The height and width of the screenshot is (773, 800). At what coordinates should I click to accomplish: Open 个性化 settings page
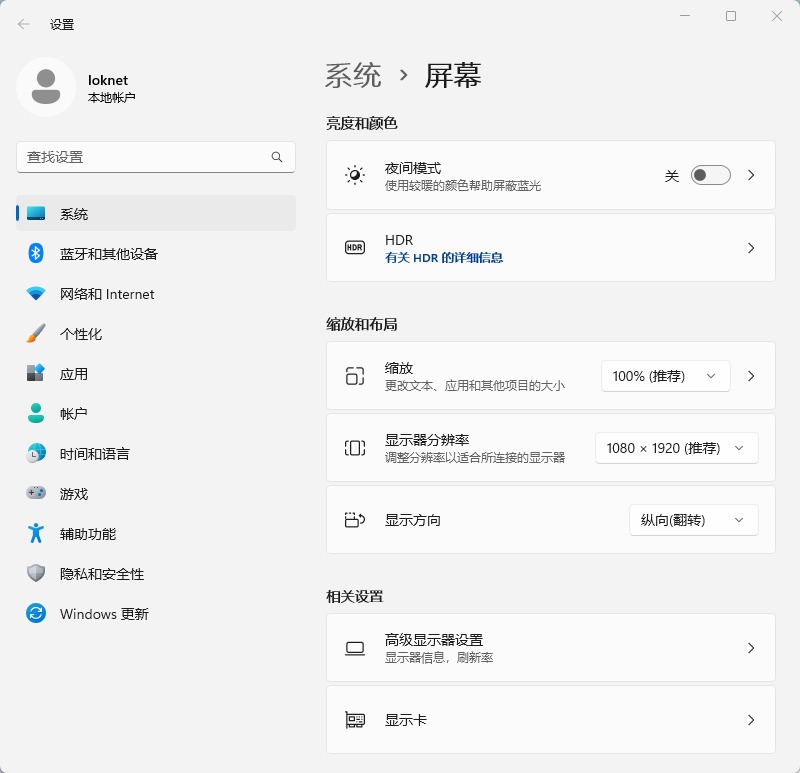pos(156,333)
